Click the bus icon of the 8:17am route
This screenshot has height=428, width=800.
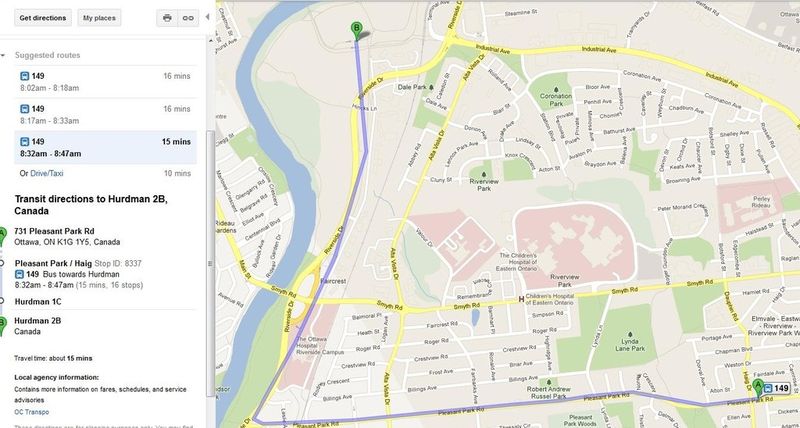pyautogui.click(x=24, y=109)
